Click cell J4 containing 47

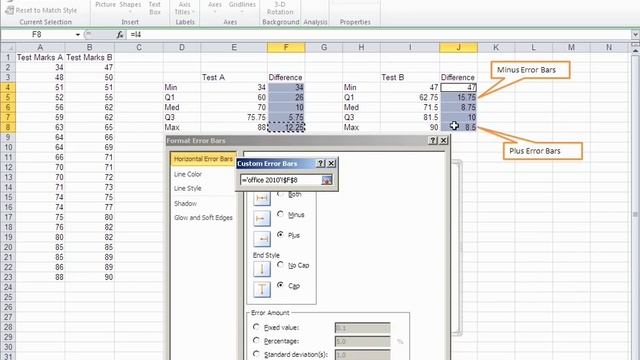(458, 87)
